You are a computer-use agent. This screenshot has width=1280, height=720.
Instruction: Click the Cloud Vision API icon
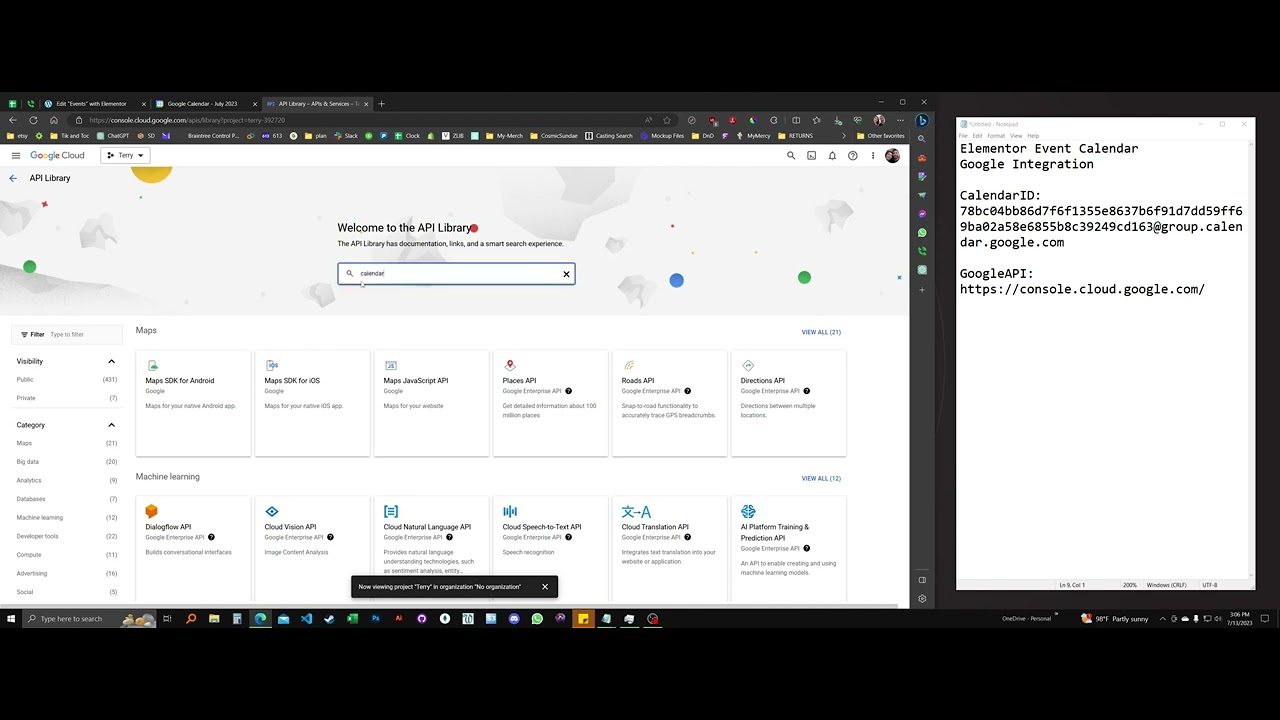click(x=271, y=511)
